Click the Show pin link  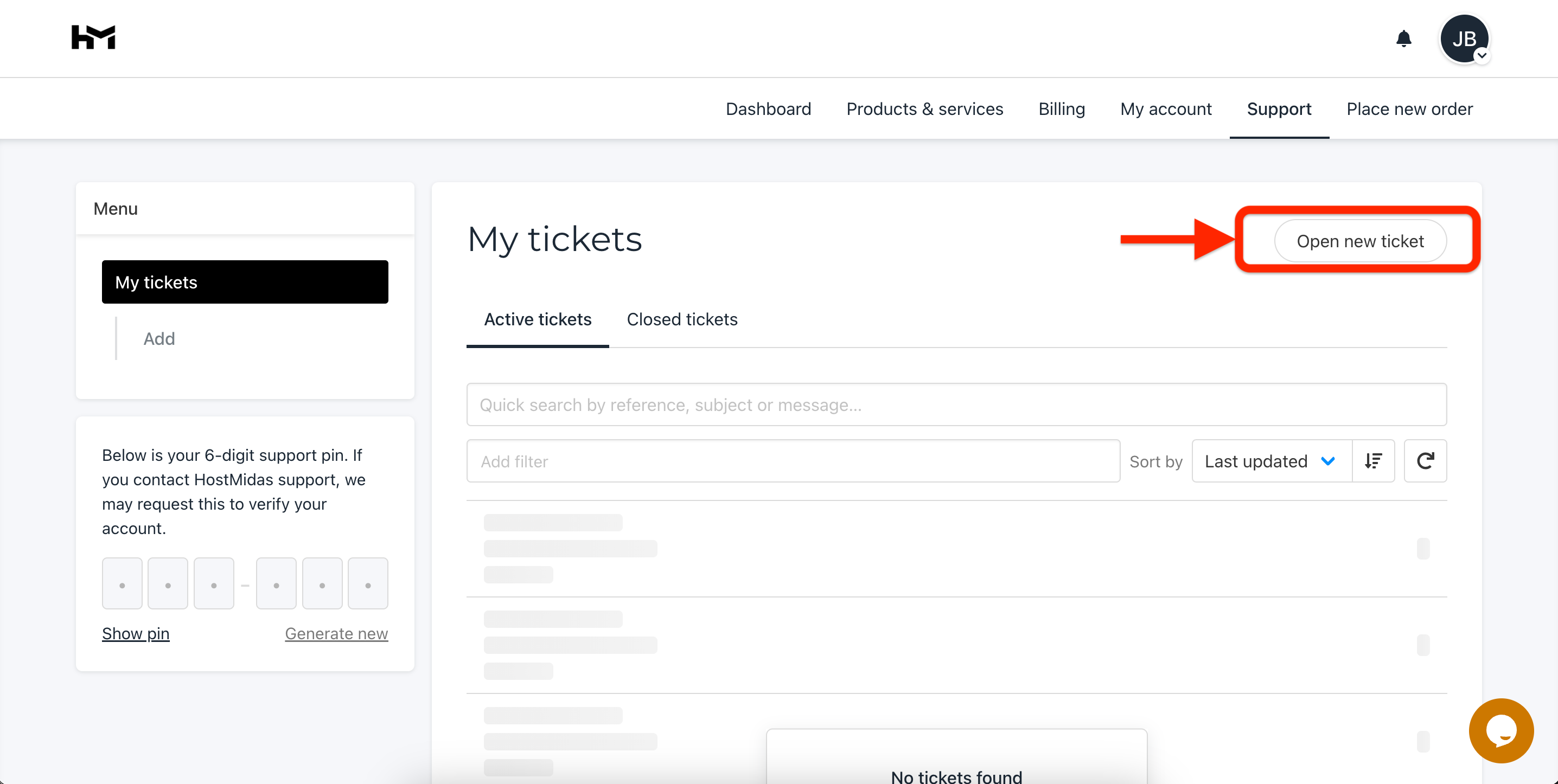(136, 633)
